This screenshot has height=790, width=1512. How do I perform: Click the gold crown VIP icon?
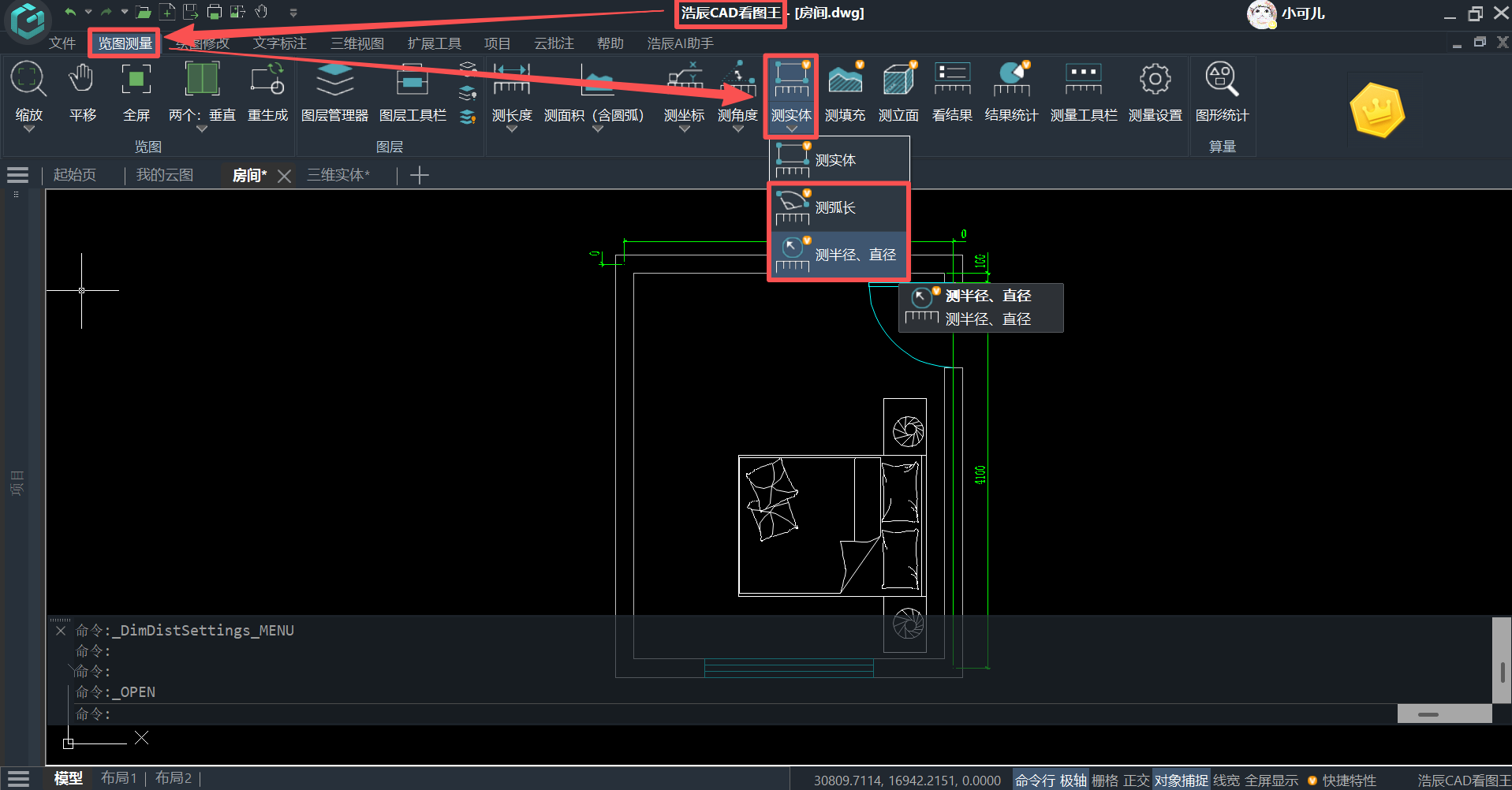(1377, 110)
